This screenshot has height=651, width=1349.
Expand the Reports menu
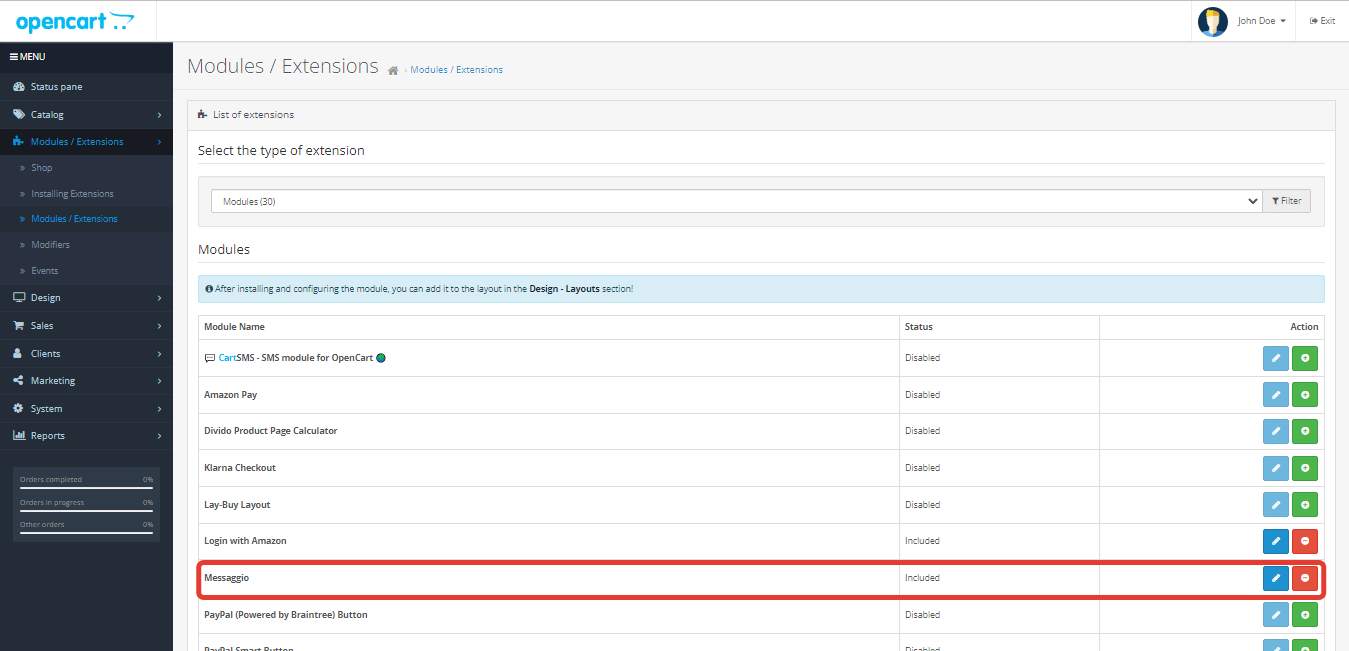pos(86,436)
